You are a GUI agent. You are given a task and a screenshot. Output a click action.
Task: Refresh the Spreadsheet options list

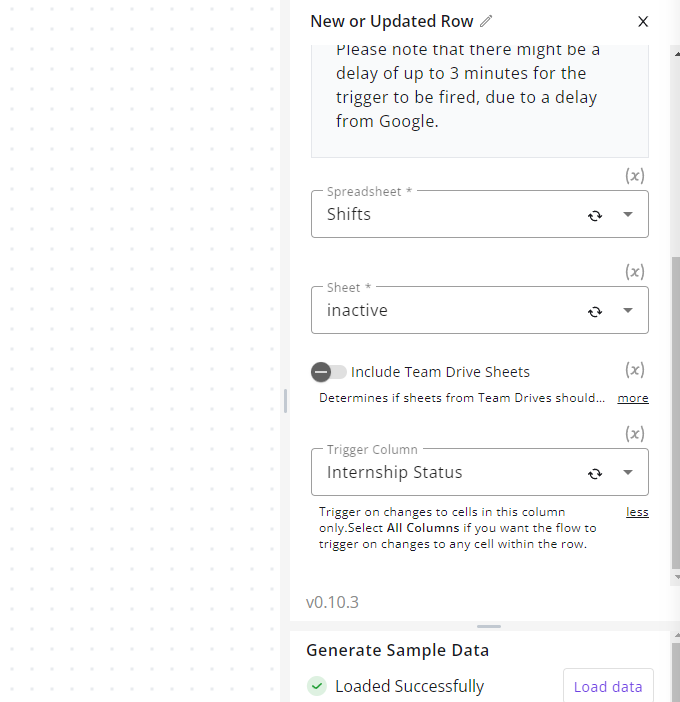(x=594, y=215)
